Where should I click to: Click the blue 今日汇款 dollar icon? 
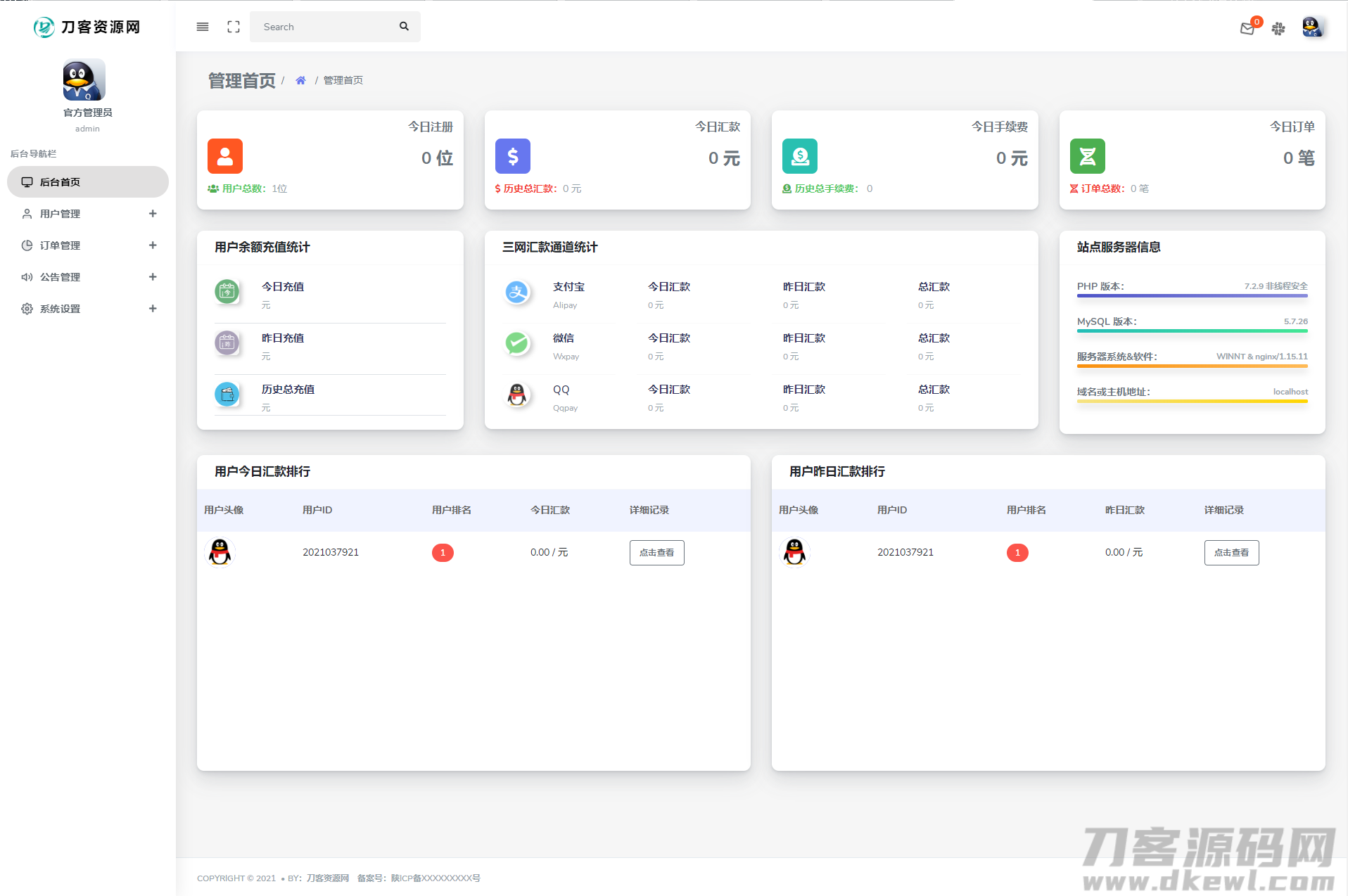coord(513,156)
